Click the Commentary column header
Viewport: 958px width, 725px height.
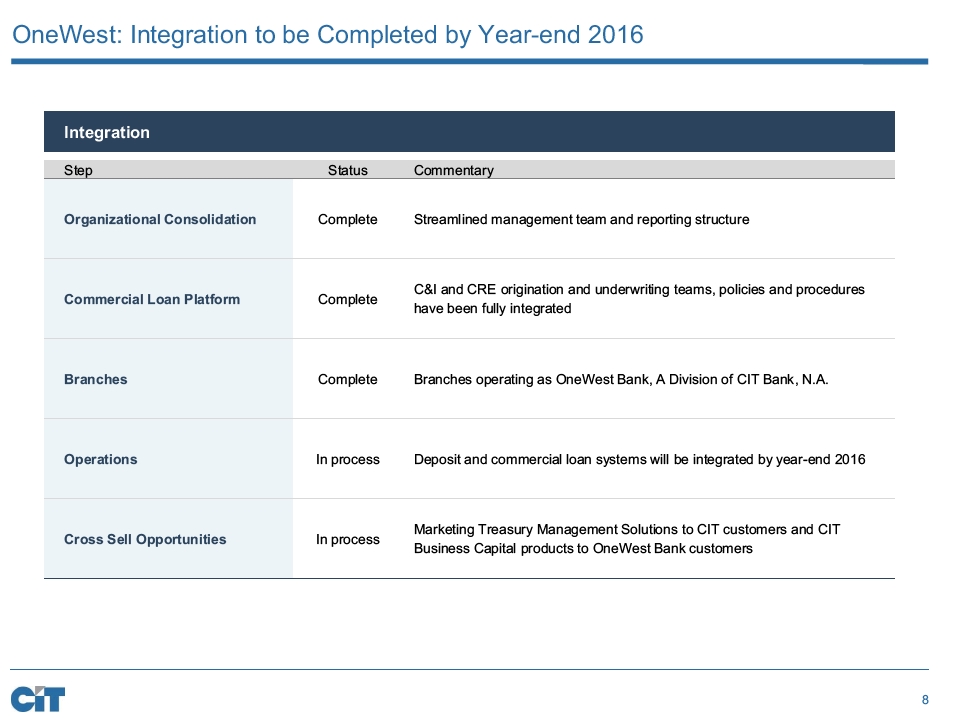point(453,170)
